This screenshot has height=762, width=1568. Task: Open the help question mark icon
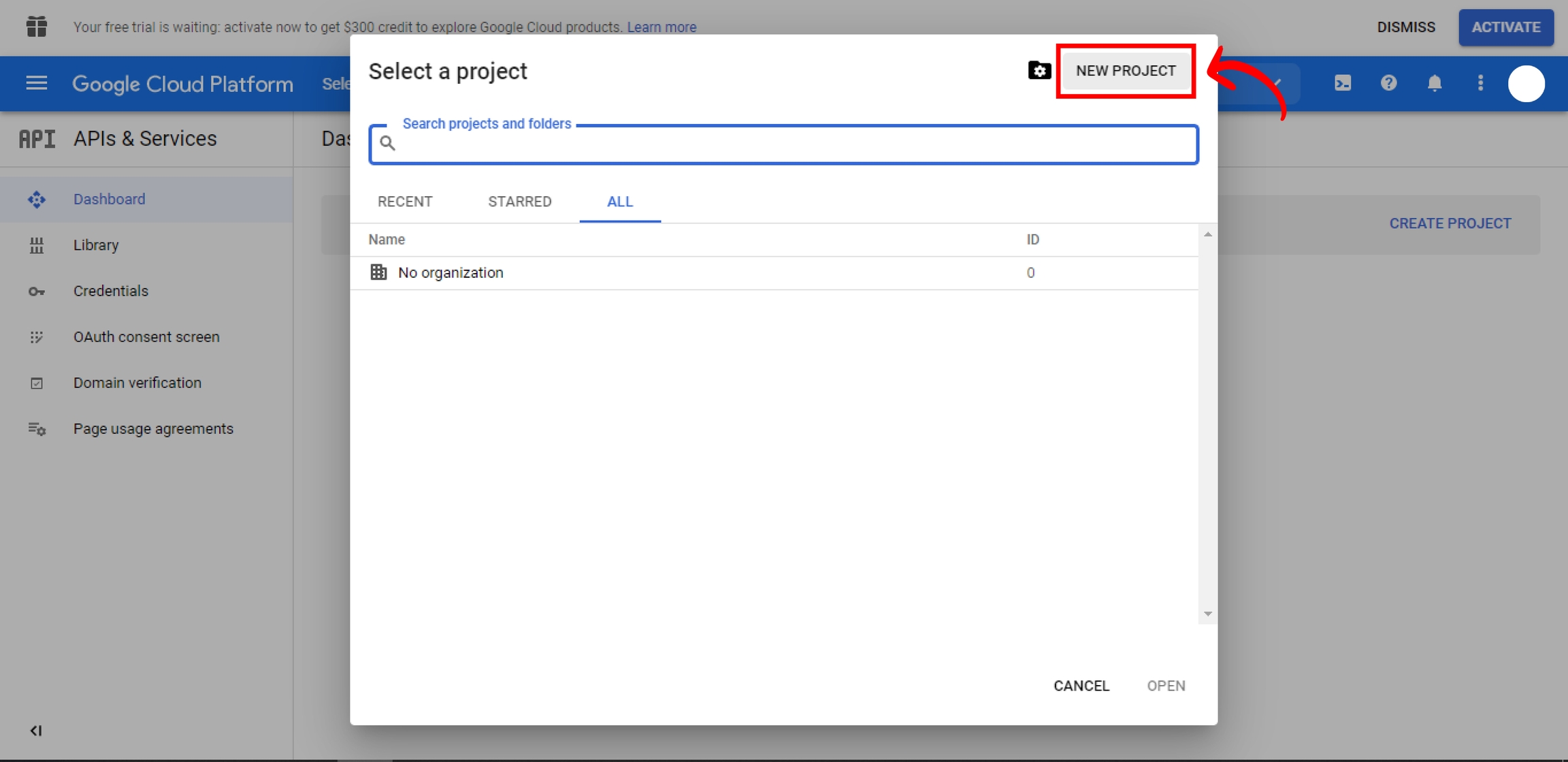tap(1388, 83)
